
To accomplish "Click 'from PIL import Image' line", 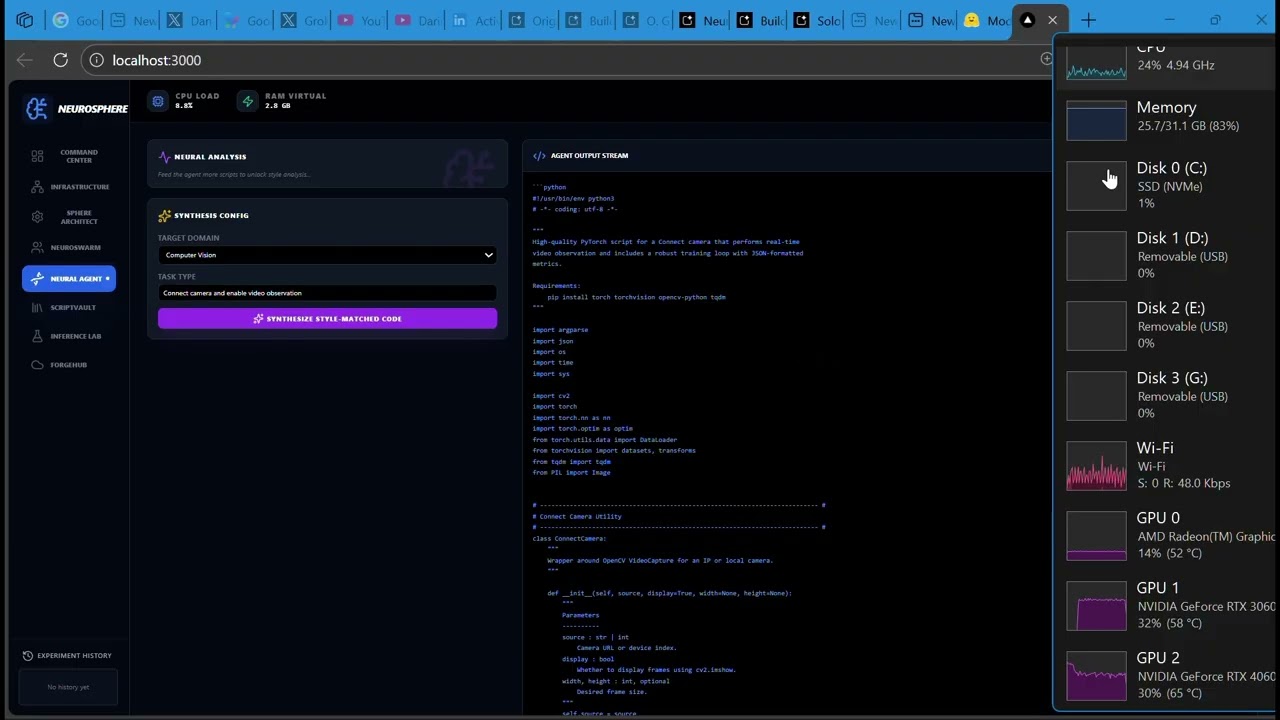I will (x=571, y=472).
